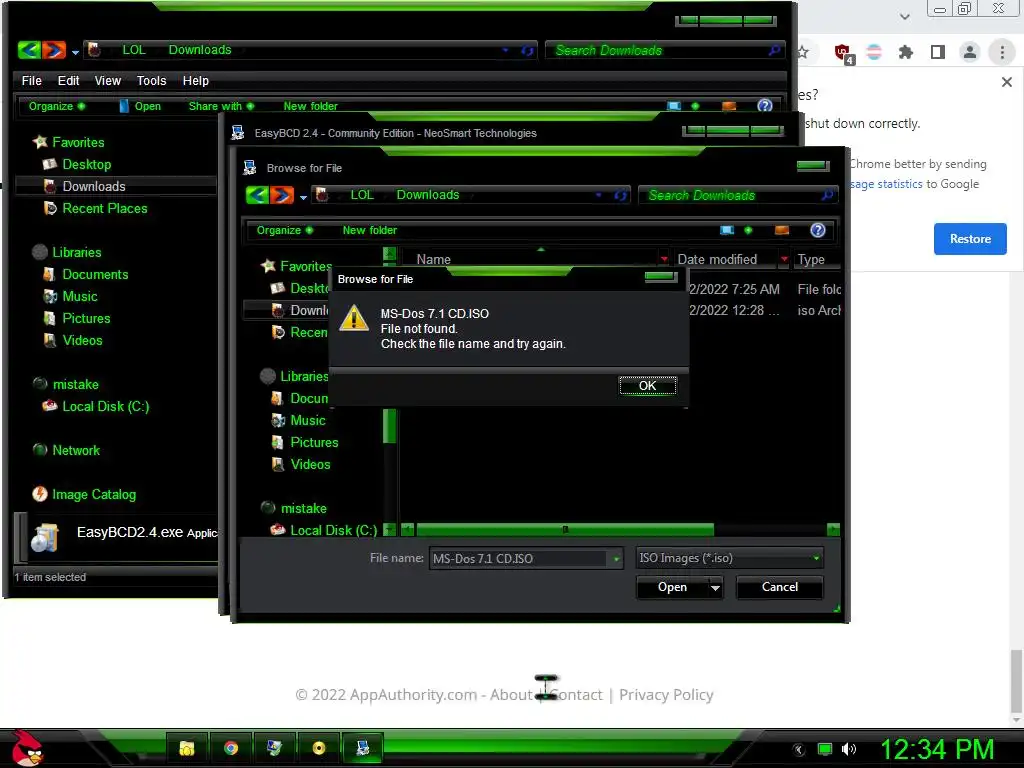Click the forward arrow in Browse for File dialog
The width and height of the screenshot is (1024, 768).
coord(282,195)
